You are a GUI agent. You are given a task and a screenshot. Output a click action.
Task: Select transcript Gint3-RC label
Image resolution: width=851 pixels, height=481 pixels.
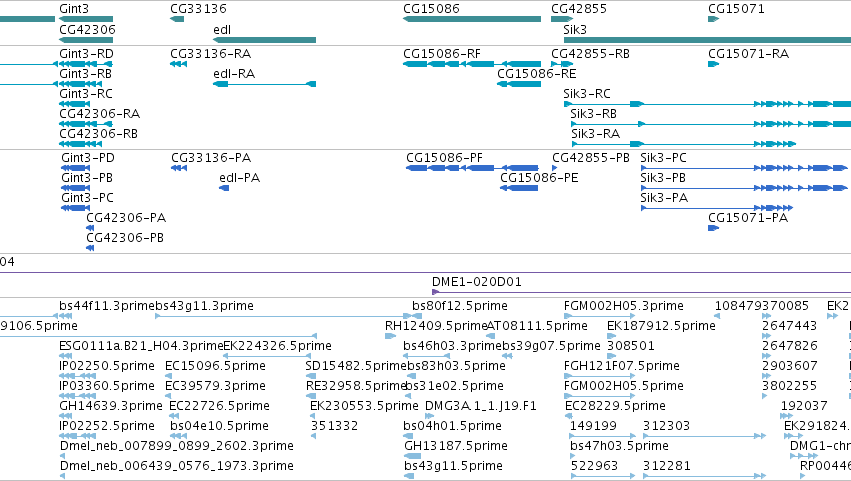pos(86,94)
